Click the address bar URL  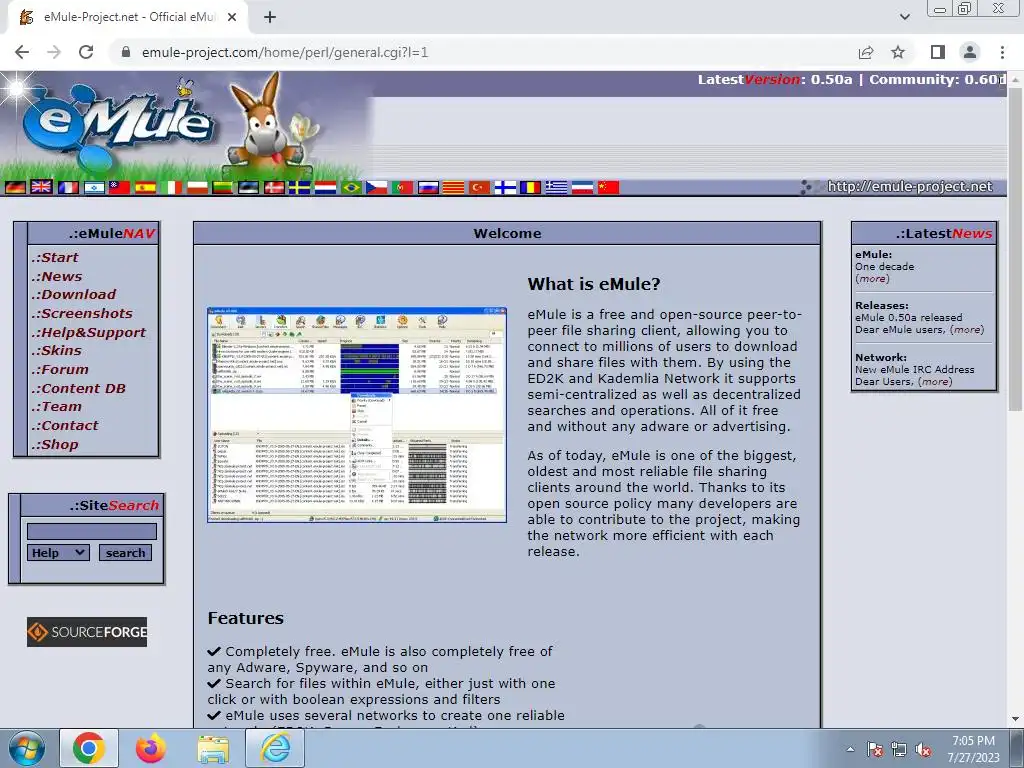(x=285, y=52)
